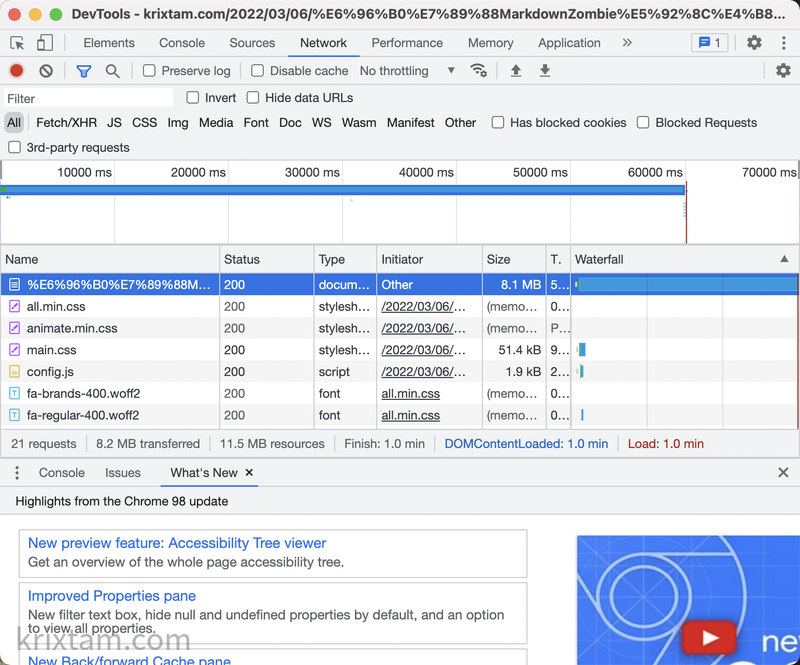This screenshot has width=800, height=665.
Task: Open all.min.css initiator of fa-brands-400.woff2
Action: point(411,393)
